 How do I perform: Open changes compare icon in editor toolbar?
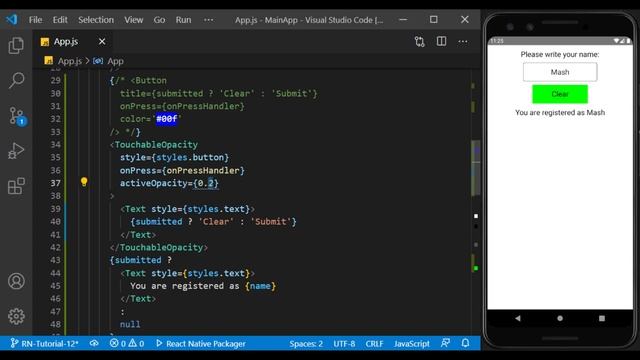coord(420,41)
